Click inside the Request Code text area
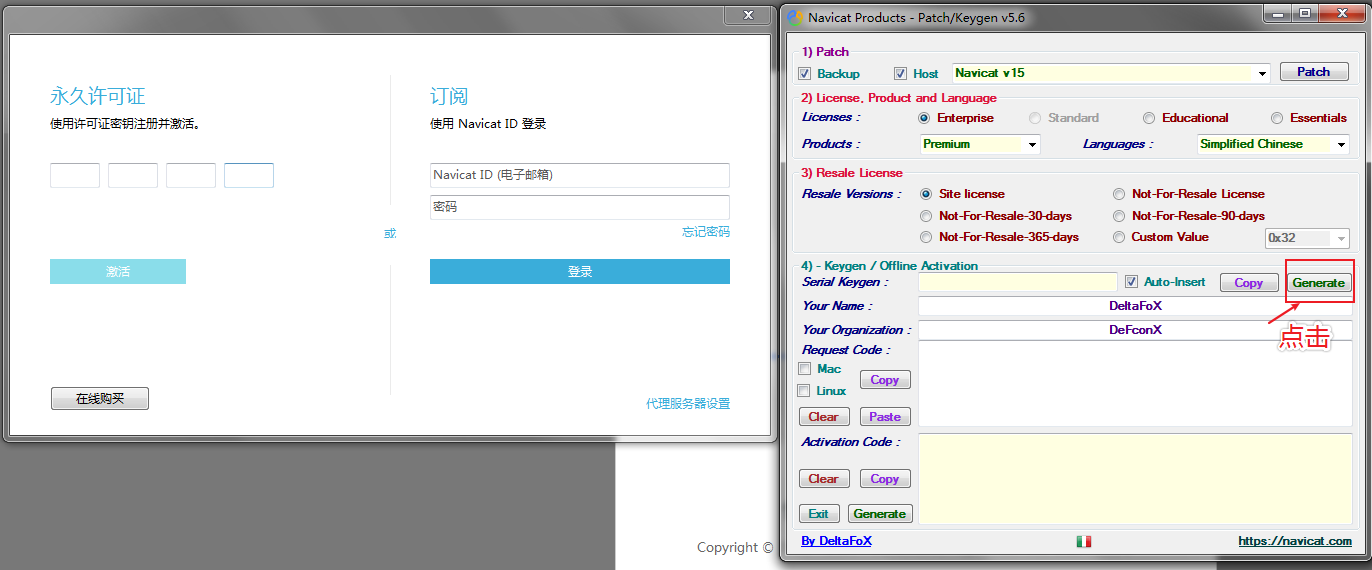 click(x=1135, y=384)
